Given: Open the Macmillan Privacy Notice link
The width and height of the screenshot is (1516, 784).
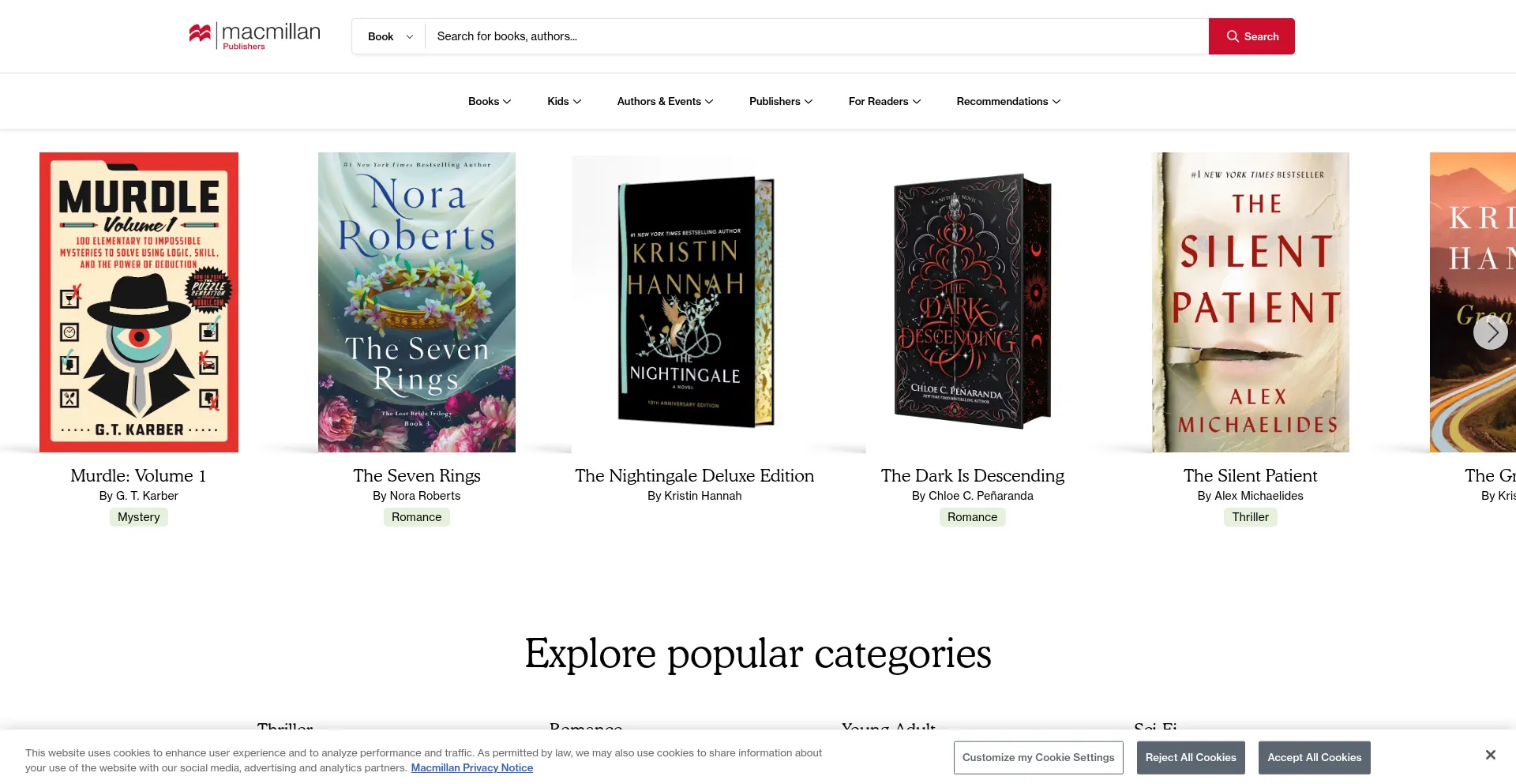Looking at the screenshot, I should click(x=471, y=768).
